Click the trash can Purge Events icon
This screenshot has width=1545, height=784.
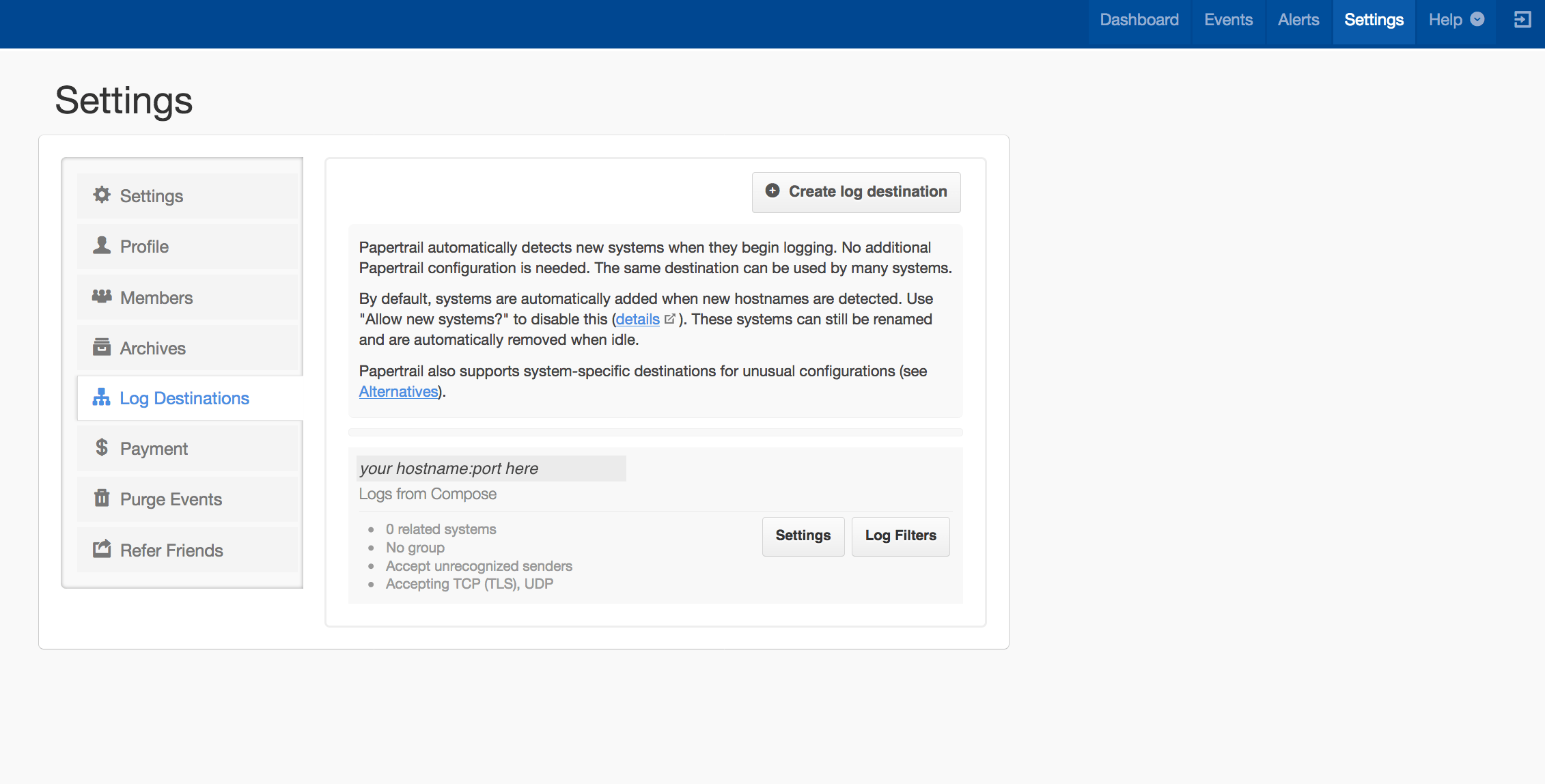tap(102, 499)
